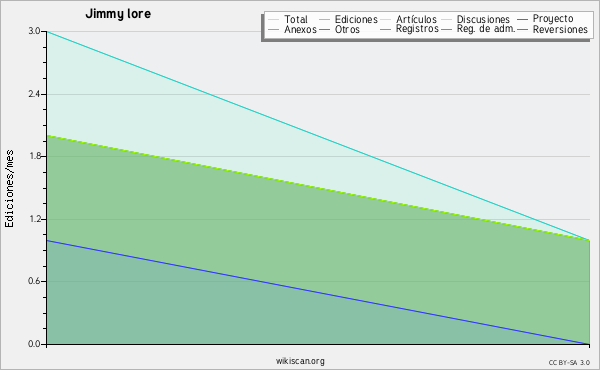The image size is (600, 370).
Task: Click the red Reversiones color line in legend
Action: pos(522,29)
